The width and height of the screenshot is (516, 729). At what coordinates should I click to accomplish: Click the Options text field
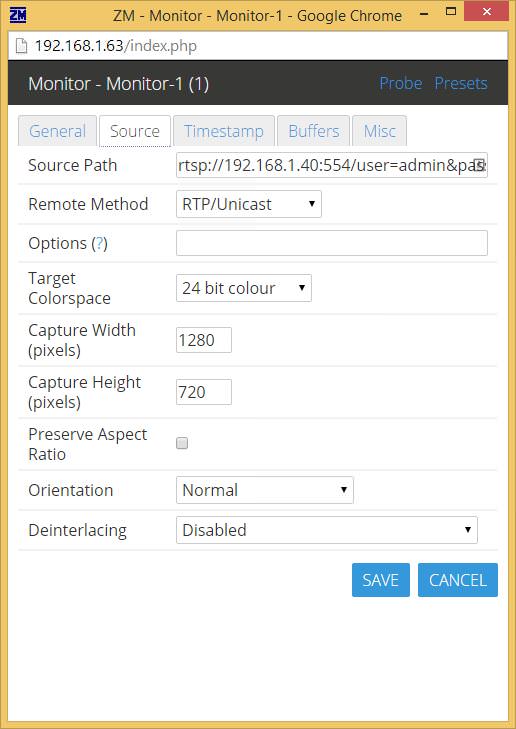click(331, 243)
